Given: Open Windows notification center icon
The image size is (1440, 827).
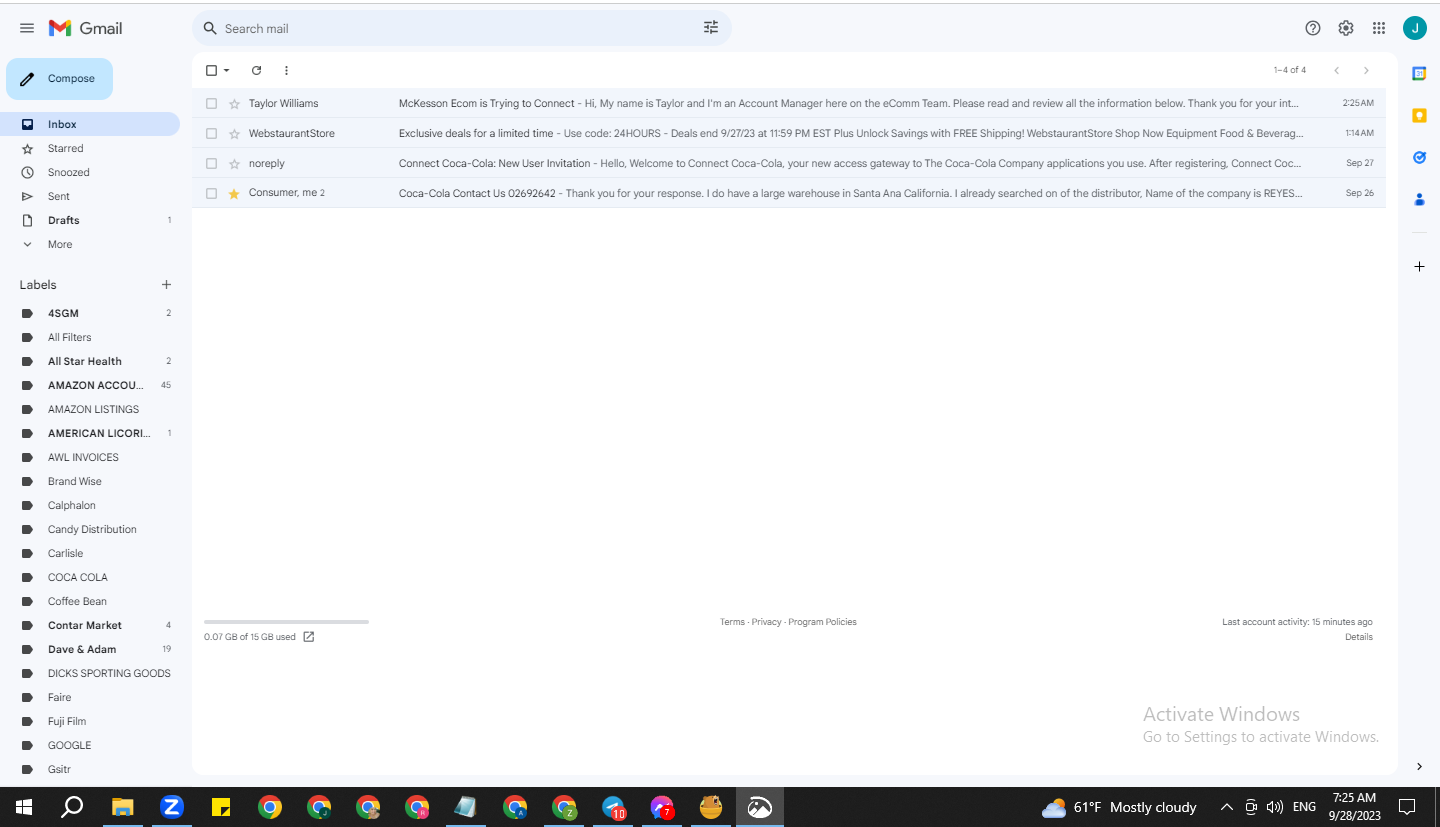Looking at the screenshot, I should coord(1407,807).
